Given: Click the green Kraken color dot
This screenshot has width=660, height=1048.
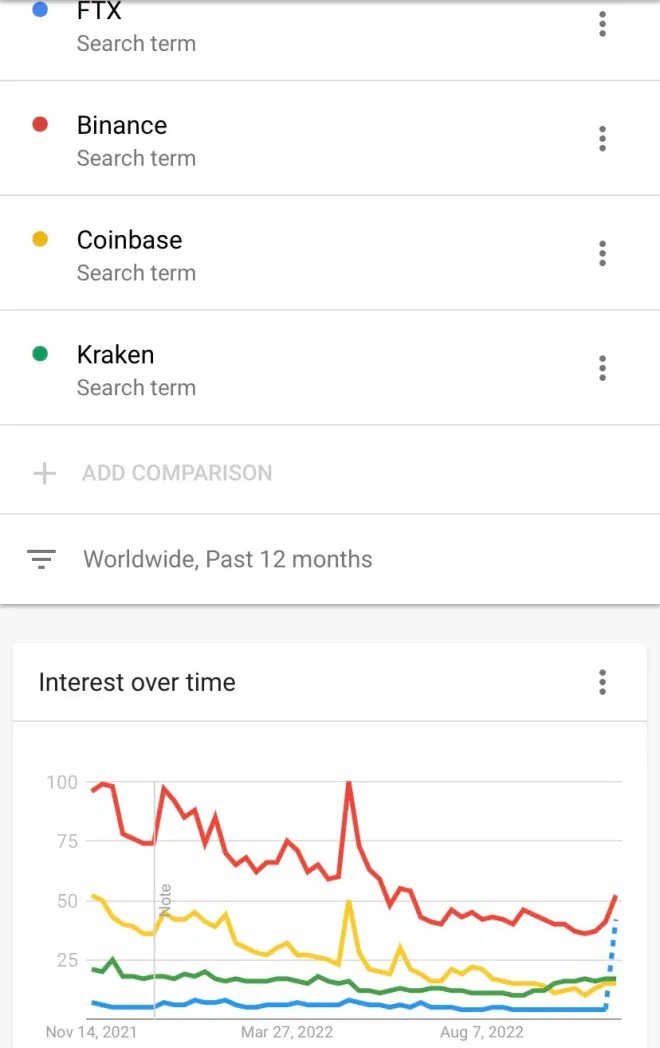Looking at the screenshot, I should pyautogui.click(x=40, y=354).
